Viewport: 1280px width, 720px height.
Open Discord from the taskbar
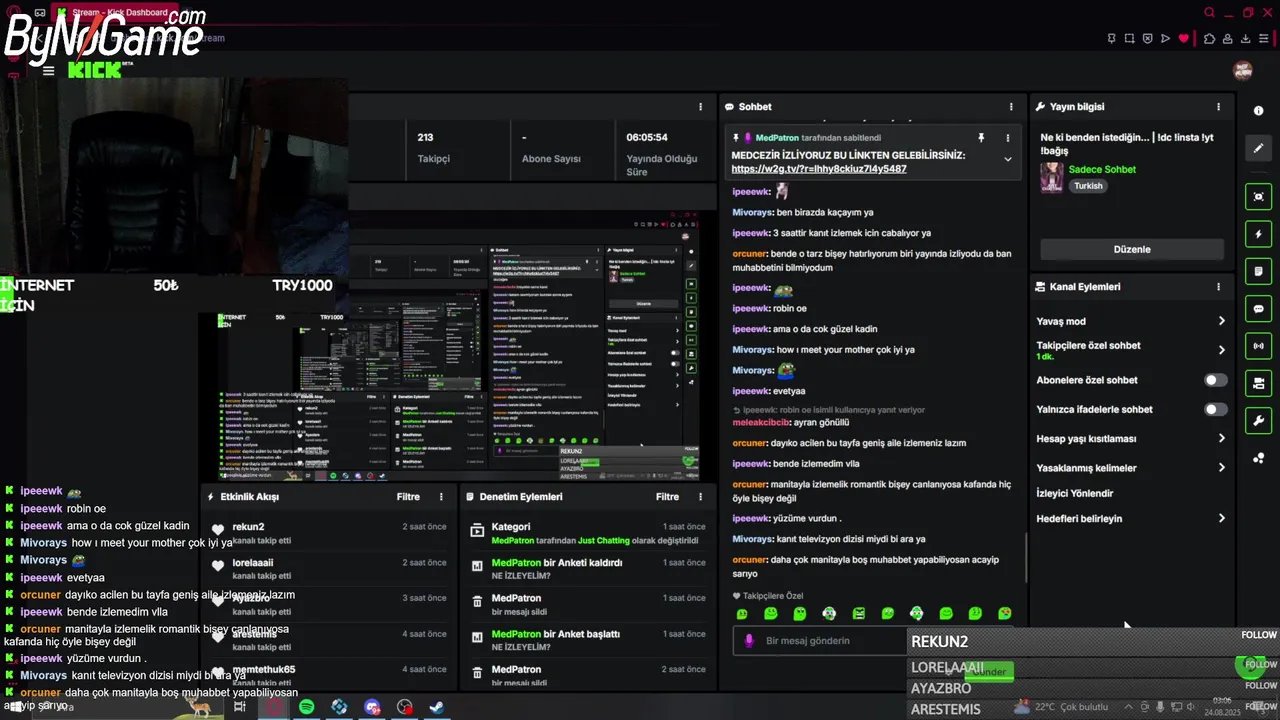372,707
